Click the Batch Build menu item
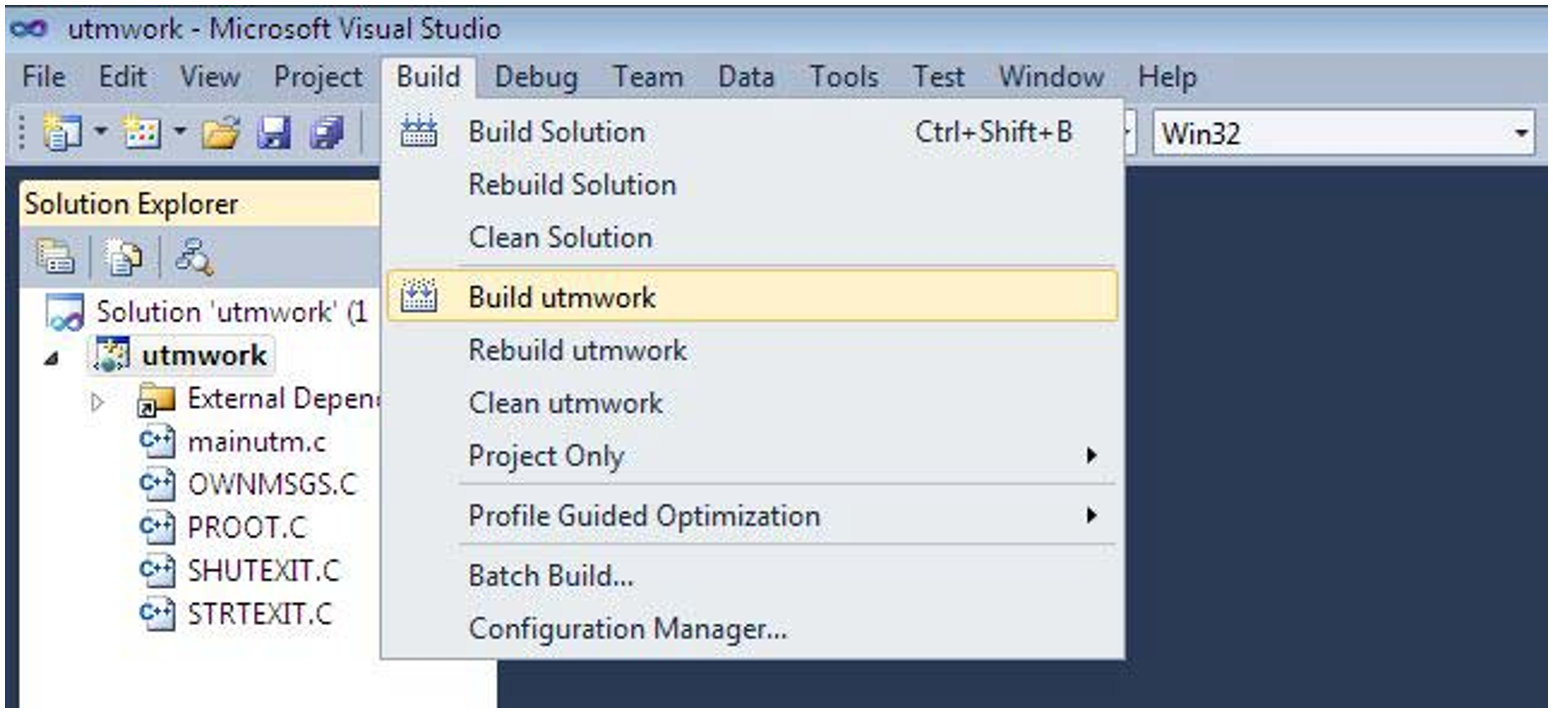 [550, 576]
